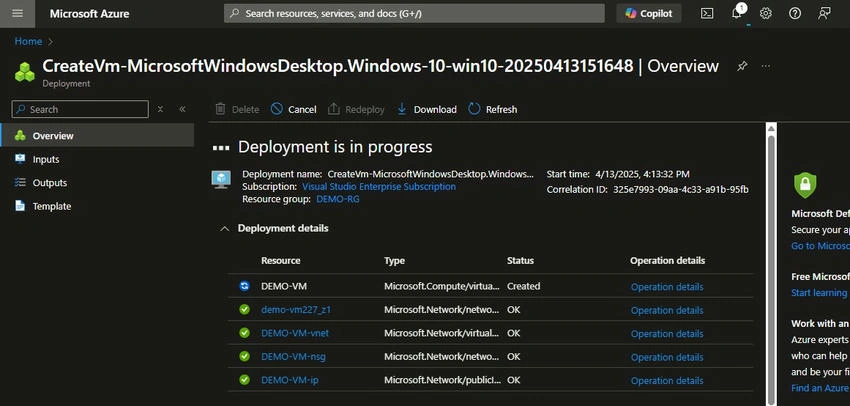Click the Copilot button
Image resolution: width=850 pixels, height=406 pixels.
(649, 14)
